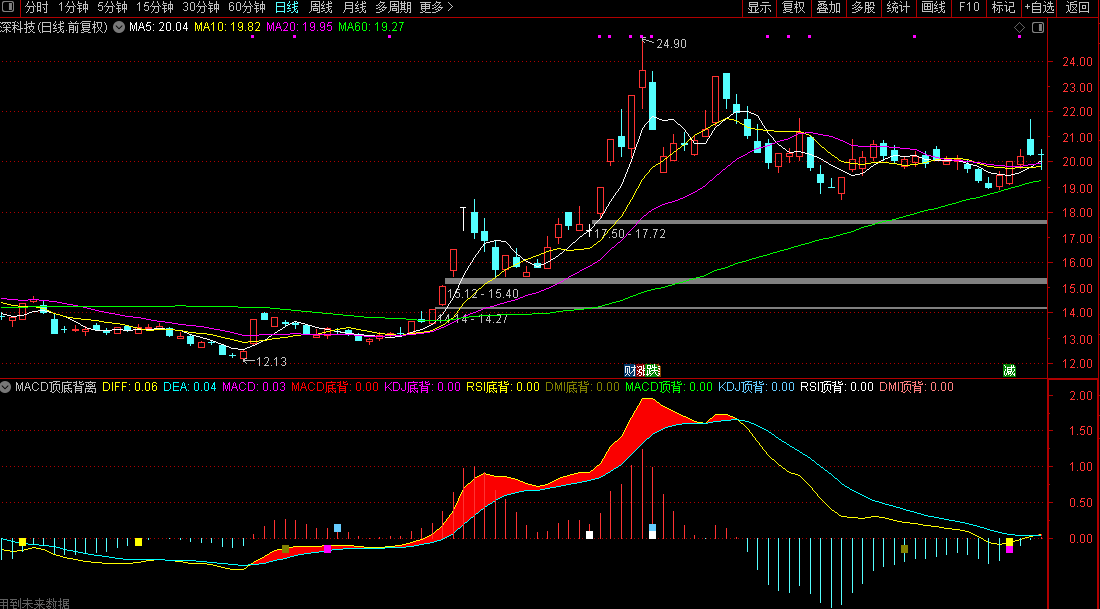Click the DMI顶背: 0.00 label

pyautogui.click(x=916, y=387)
